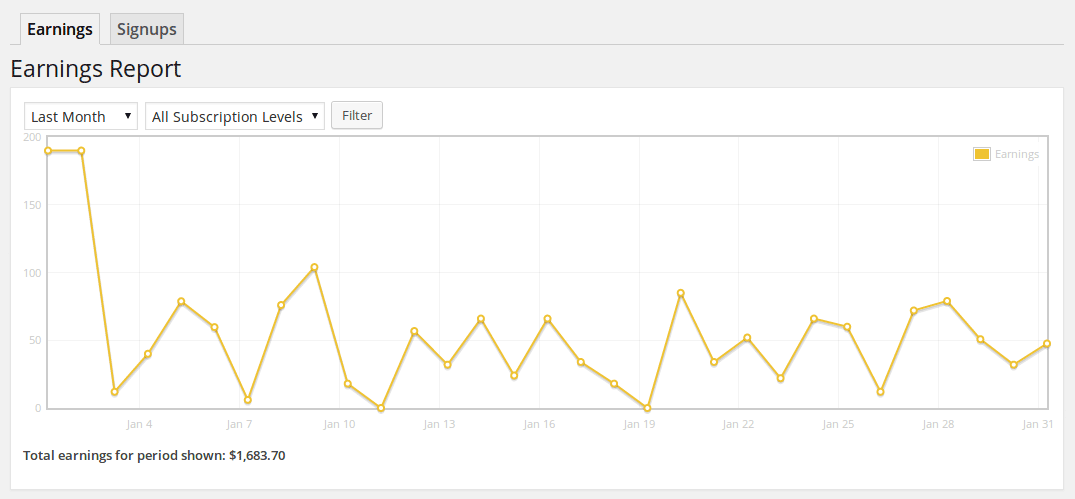Switch to the Signups tab
The width and height of the screenshot is (1075, 499).
point(147,29)
